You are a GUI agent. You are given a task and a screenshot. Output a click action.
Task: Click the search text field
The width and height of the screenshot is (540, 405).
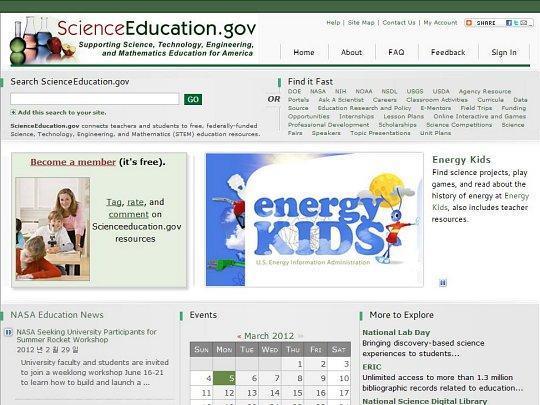pyautogui.click(x=95, y=99)
